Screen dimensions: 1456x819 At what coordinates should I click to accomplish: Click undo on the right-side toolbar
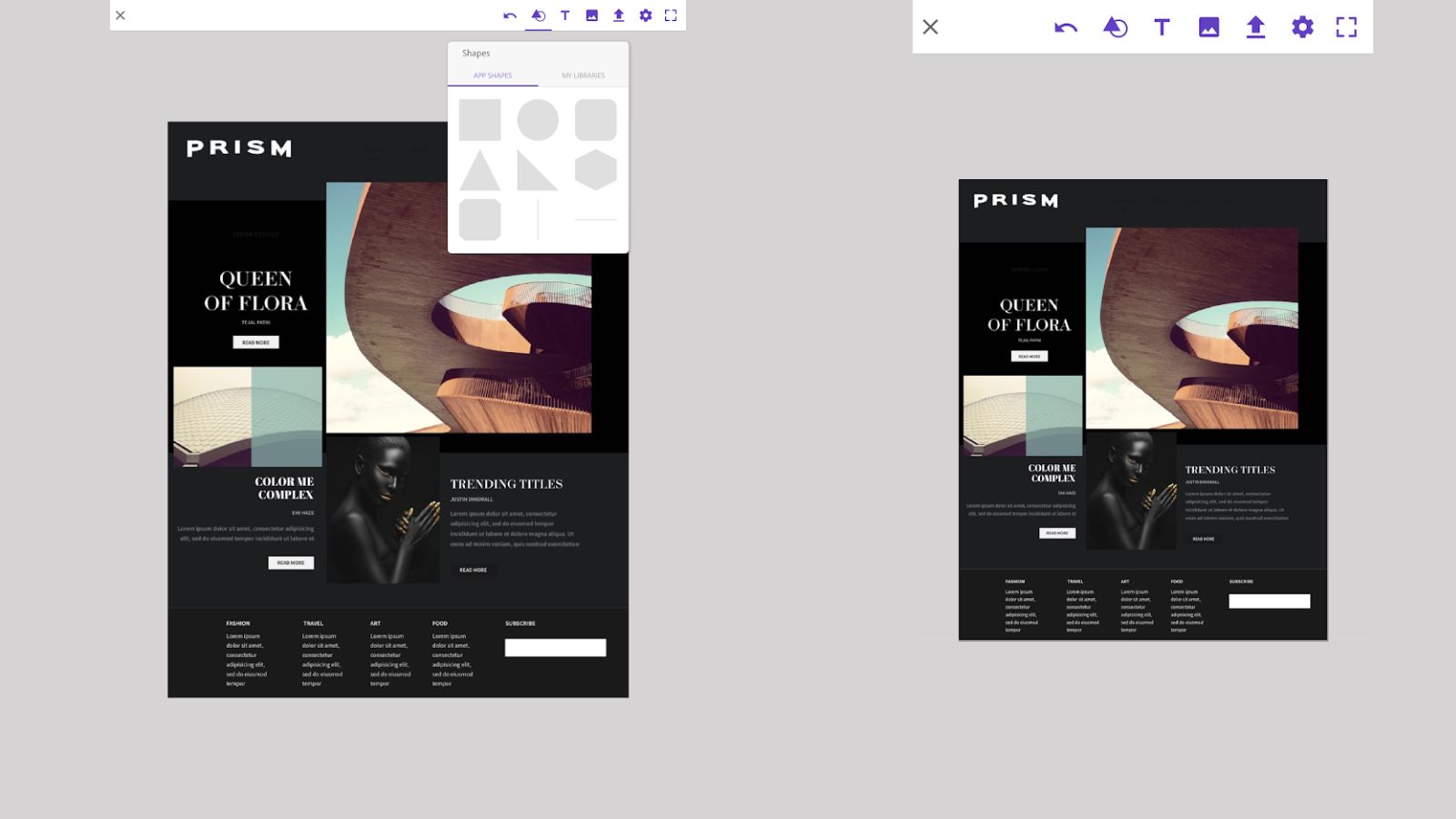[1064, 27]
